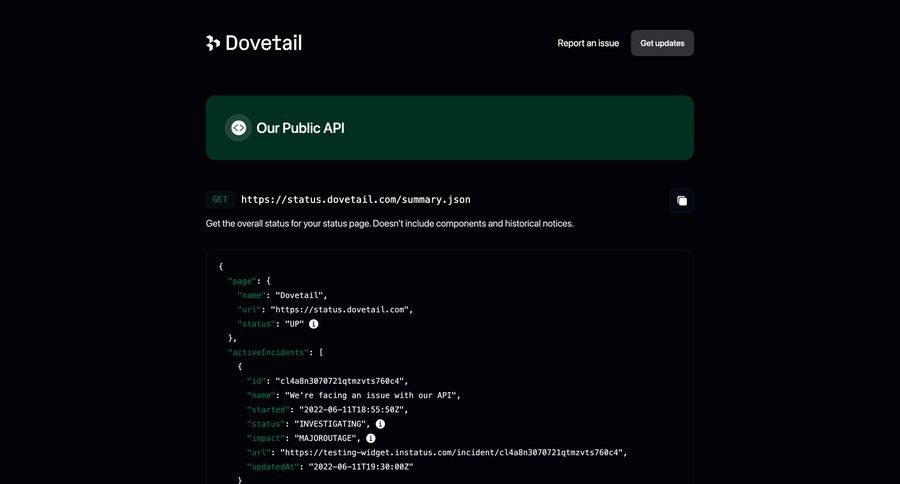Viewport: 900px width, 484px height.
Task: Click the endpoint description starting "Get the overall status"
Action: point(390,223)
